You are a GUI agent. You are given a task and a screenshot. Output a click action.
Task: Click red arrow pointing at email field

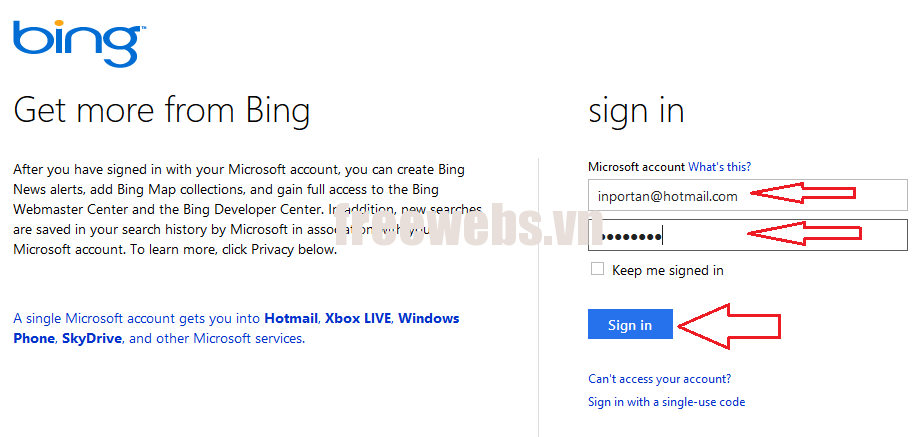pyautogui.click(x=803, y=195)
